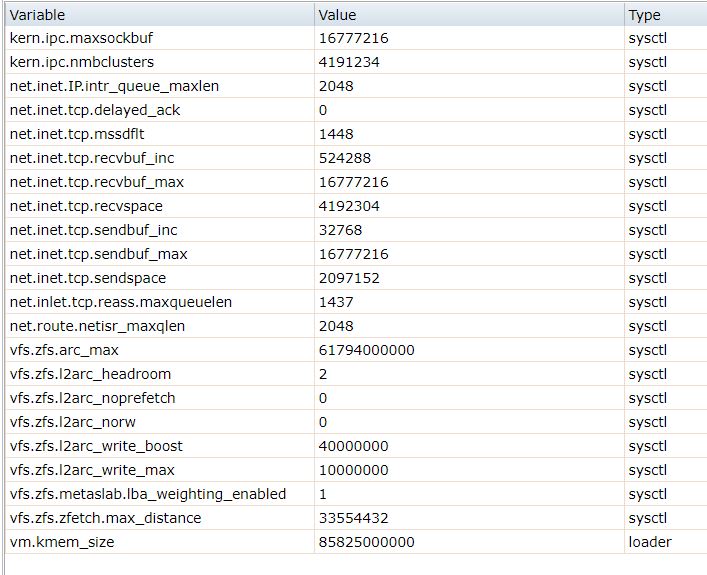The height and width of the screenshot is (575, 707).
Task: Click value 2097152 for sendspace
Action: click(349, 278)
